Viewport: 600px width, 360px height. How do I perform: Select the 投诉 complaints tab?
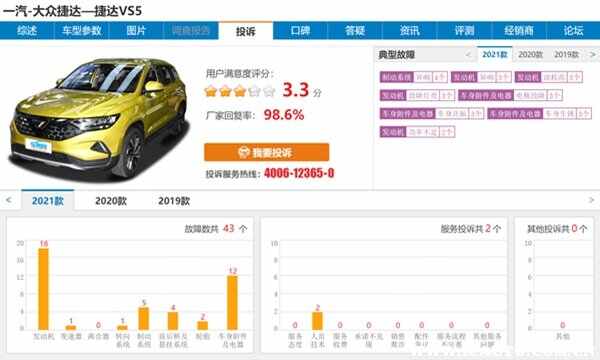pyautogui.click(x=246, y=31)
